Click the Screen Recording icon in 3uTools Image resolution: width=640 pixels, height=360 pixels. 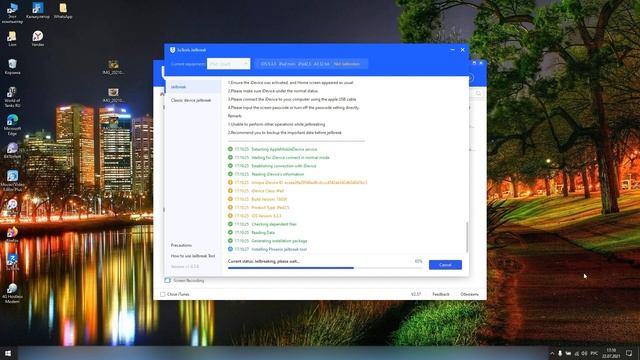[x=167, y=280]
